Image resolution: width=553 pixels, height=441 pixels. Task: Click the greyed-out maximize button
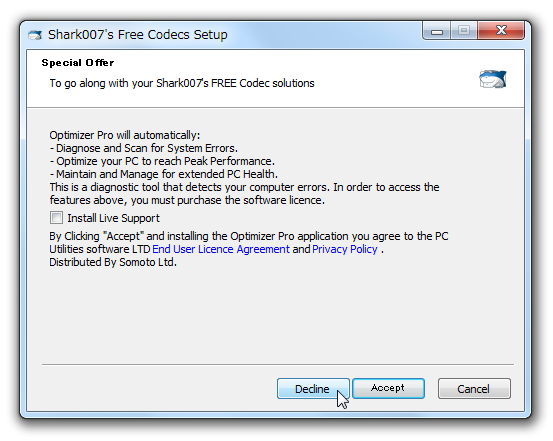(464, 31)
